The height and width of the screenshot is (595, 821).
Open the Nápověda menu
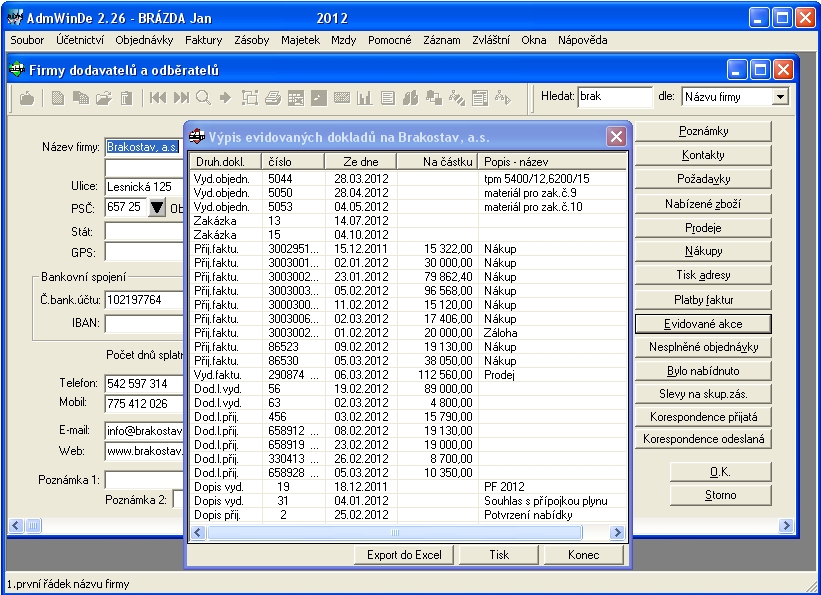point(582,40)
